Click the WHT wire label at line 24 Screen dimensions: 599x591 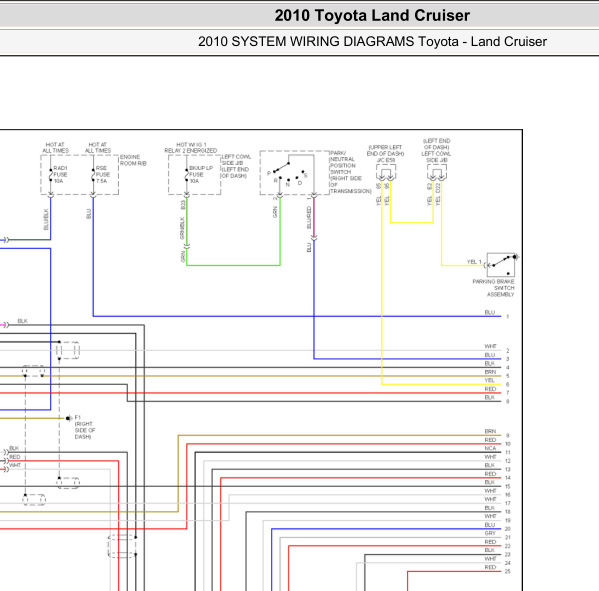pyautogui.click(x=491, y=559)
